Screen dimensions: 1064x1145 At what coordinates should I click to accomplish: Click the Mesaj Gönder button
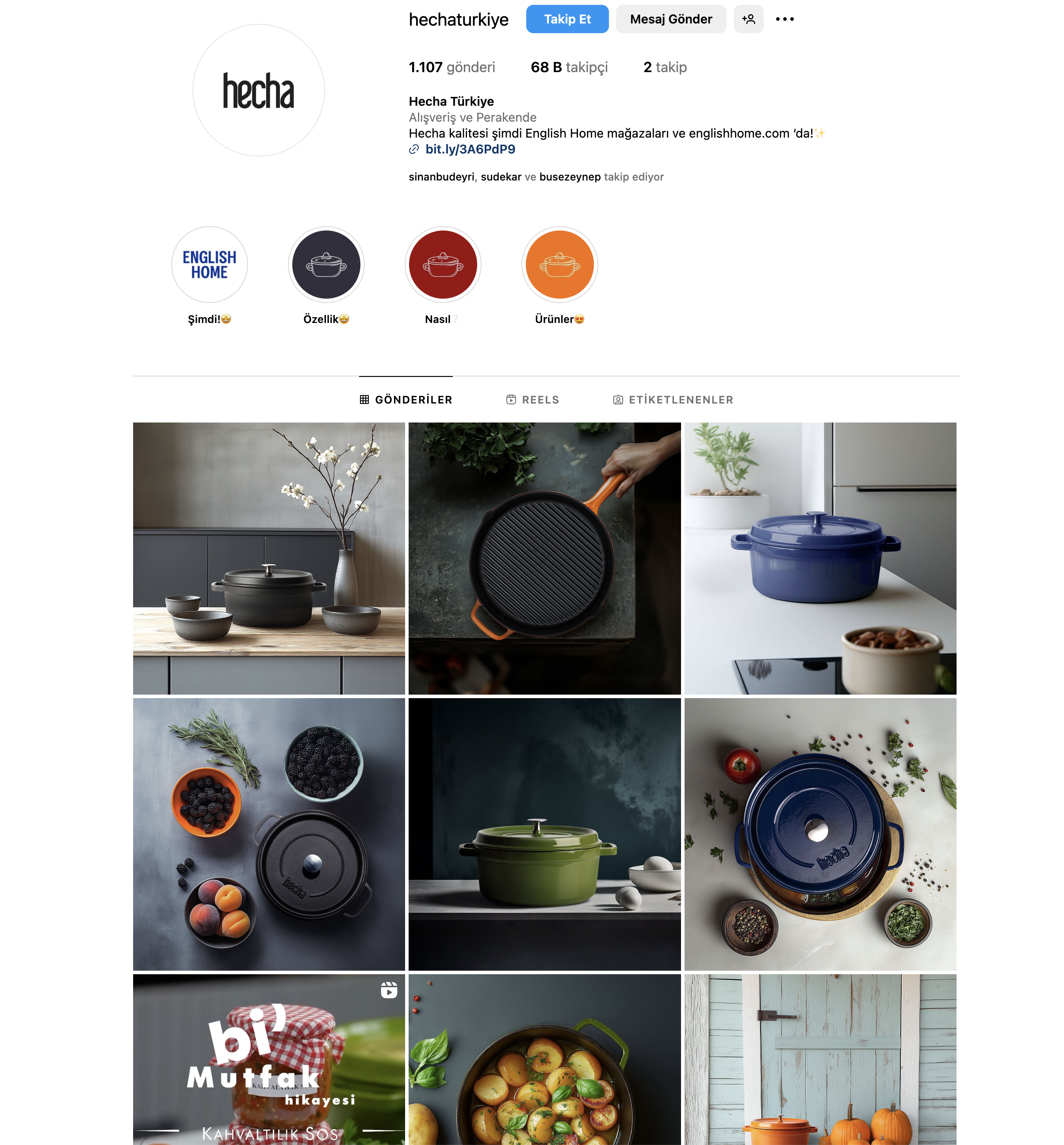pyautogui.click(x=671, y=19)
